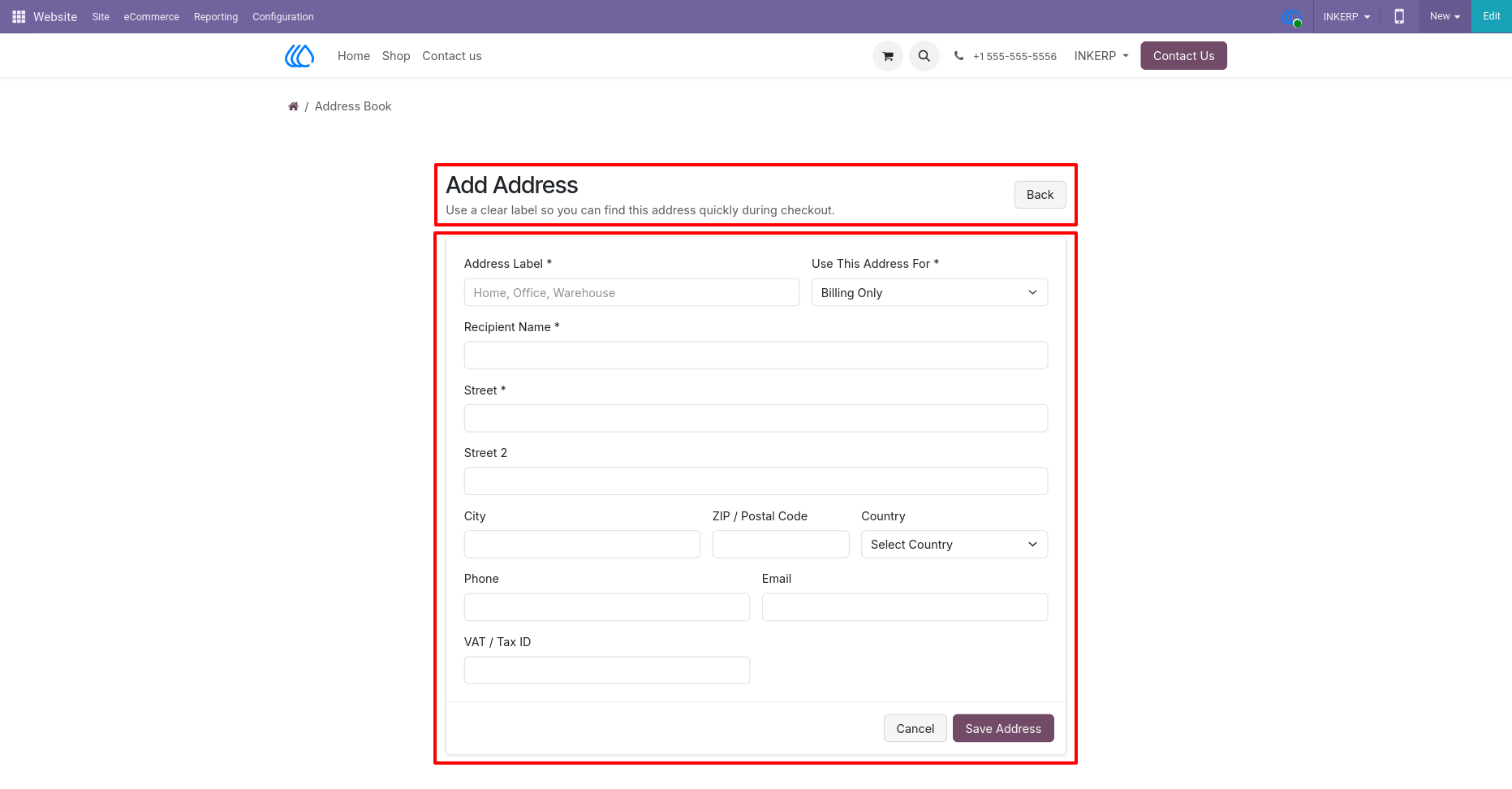
Task: Click Save Address button
Action: pos(1003,729)
